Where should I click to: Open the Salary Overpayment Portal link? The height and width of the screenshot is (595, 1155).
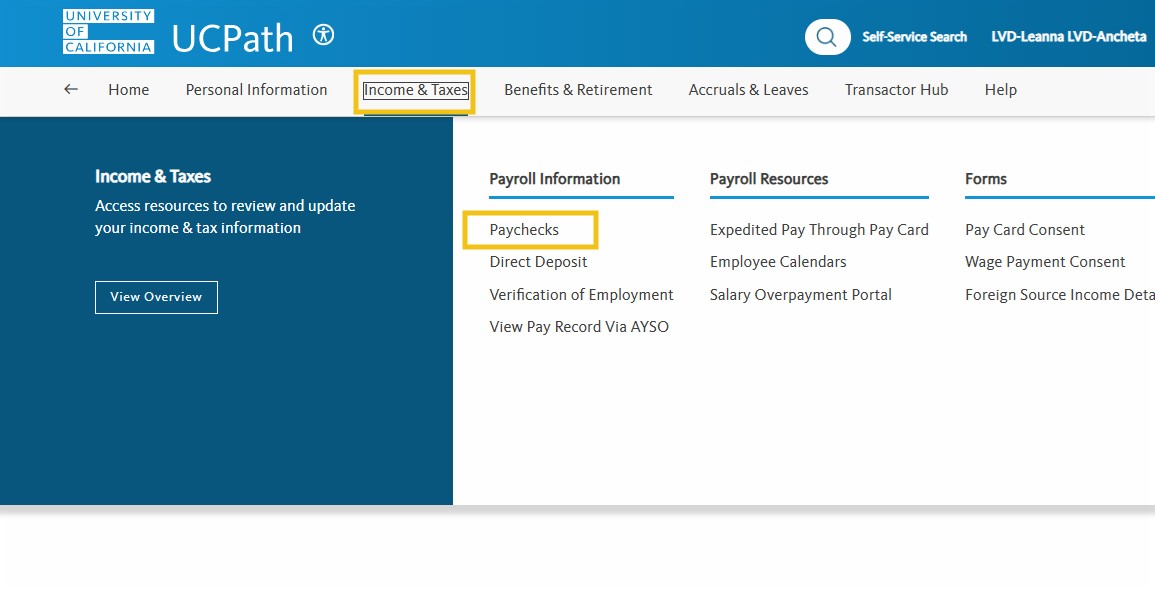coord(801,295)
